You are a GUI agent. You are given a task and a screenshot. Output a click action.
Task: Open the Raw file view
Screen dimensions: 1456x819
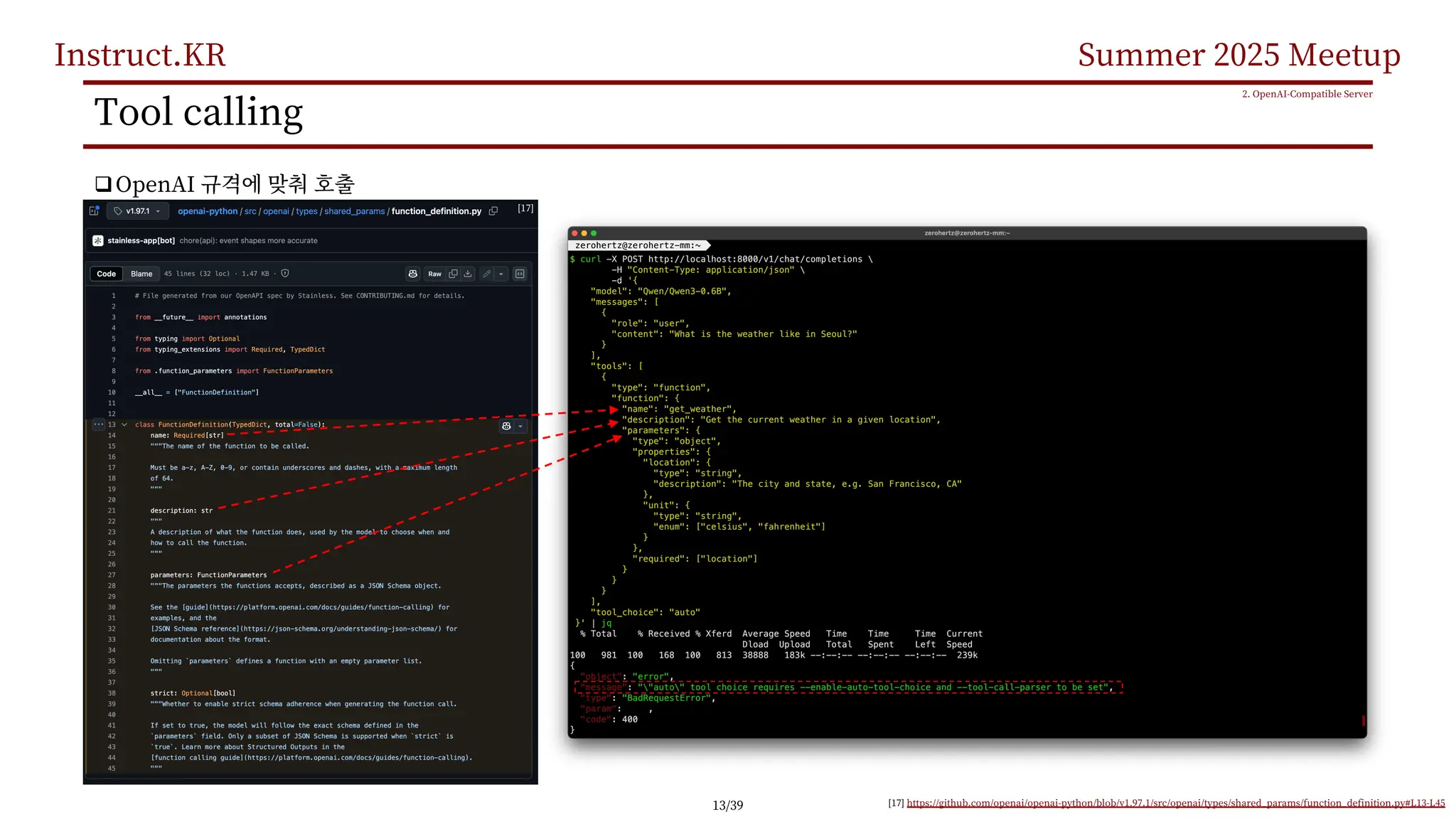[434, 274]
